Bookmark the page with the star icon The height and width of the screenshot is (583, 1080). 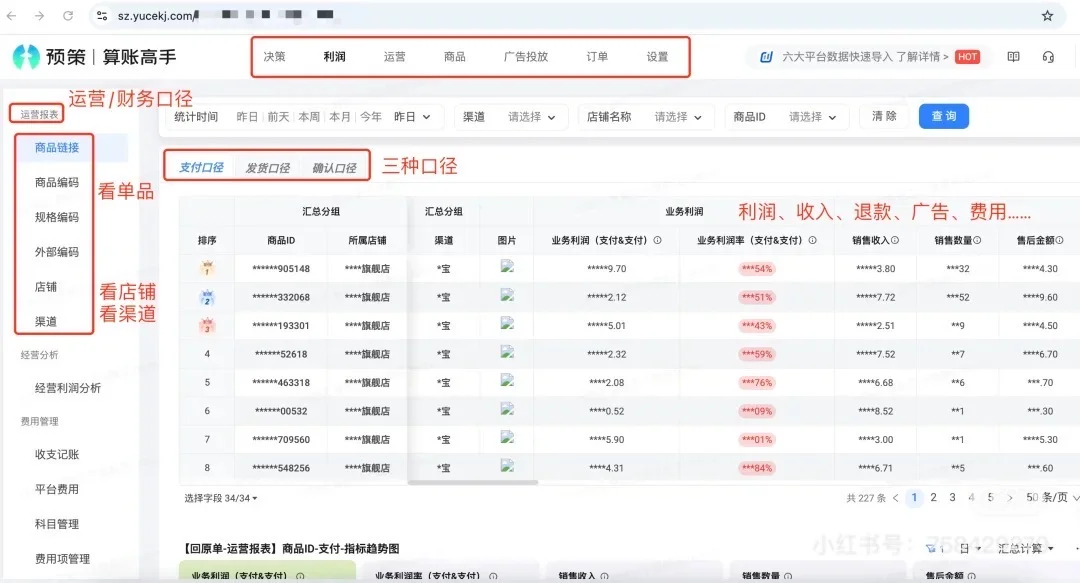click(x=1047, y=15)
